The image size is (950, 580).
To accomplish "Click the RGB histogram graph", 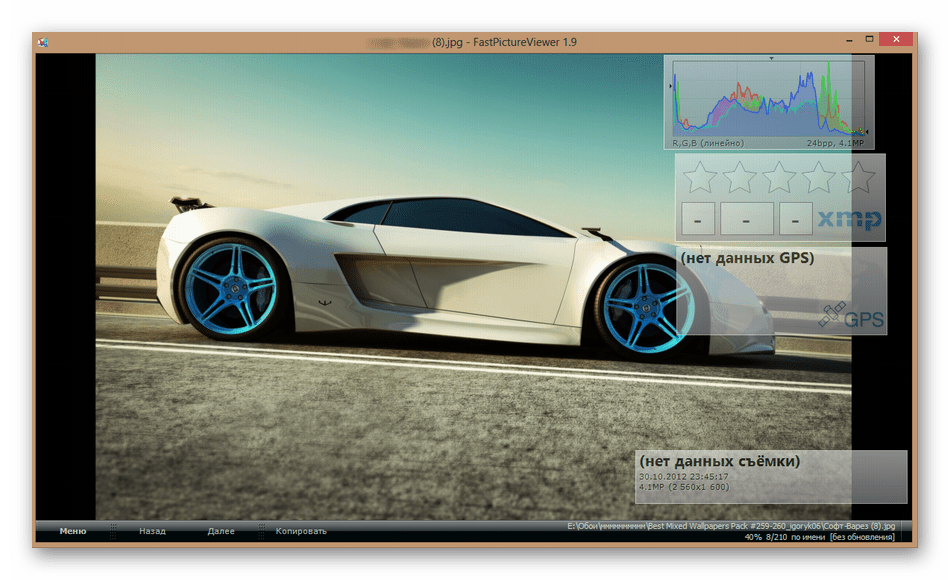I will point(768,98).
